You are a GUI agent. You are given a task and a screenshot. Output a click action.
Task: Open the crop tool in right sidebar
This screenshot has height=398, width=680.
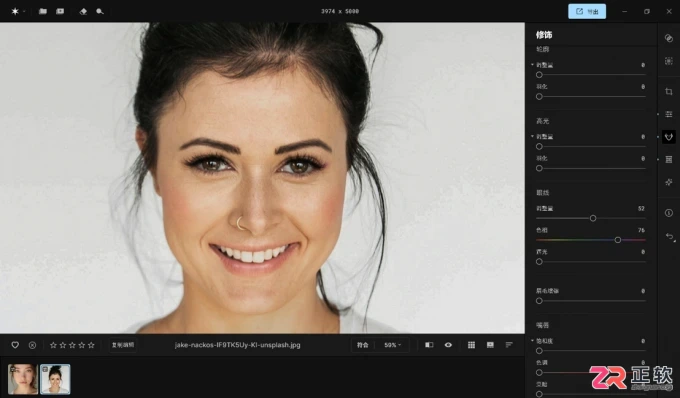[x=669, y=91]
